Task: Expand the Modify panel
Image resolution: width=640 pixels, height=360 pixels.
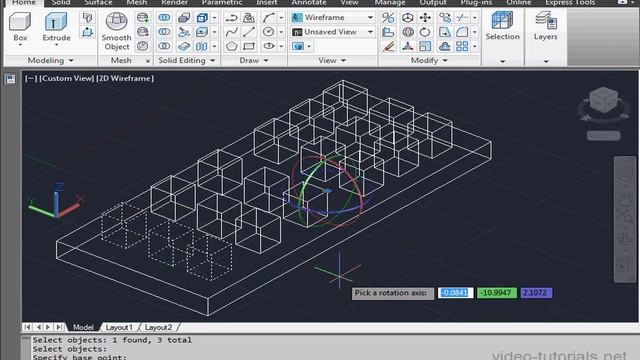Action: pyautogui.click(x=429, y=60)
